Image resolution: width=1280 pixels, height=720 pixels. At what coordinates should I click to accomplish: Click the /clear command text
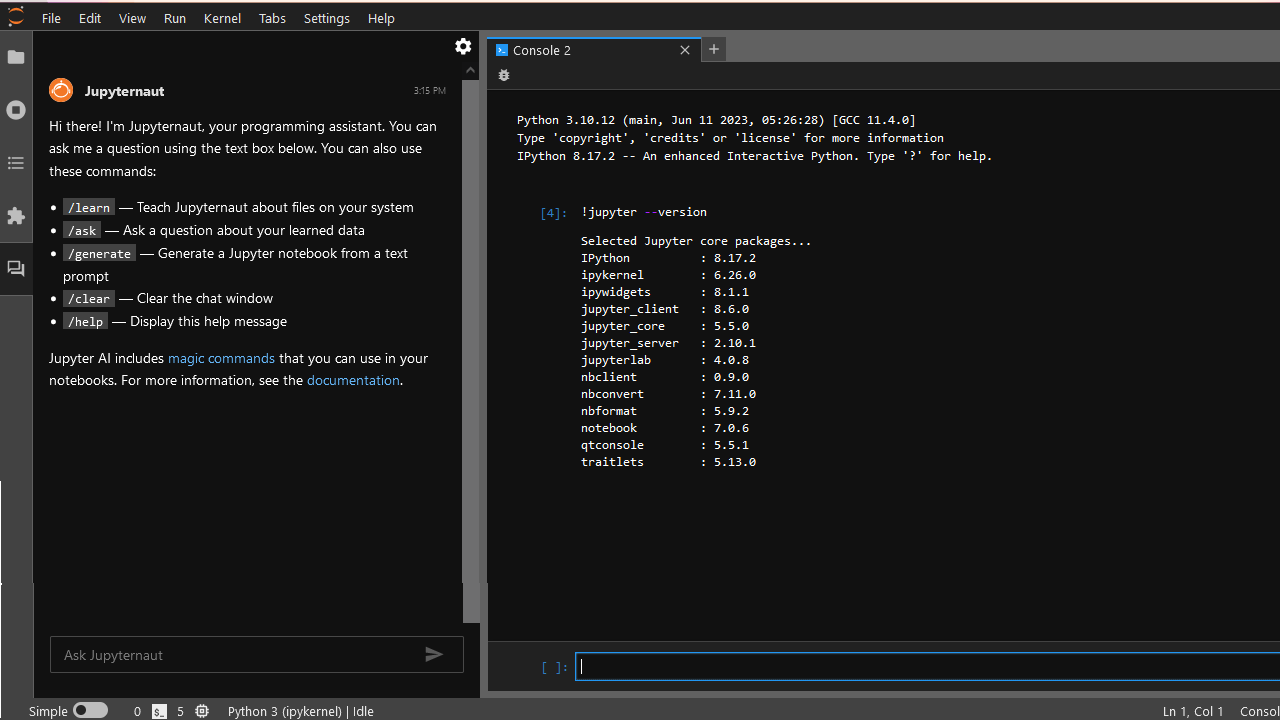pos(89,298)
